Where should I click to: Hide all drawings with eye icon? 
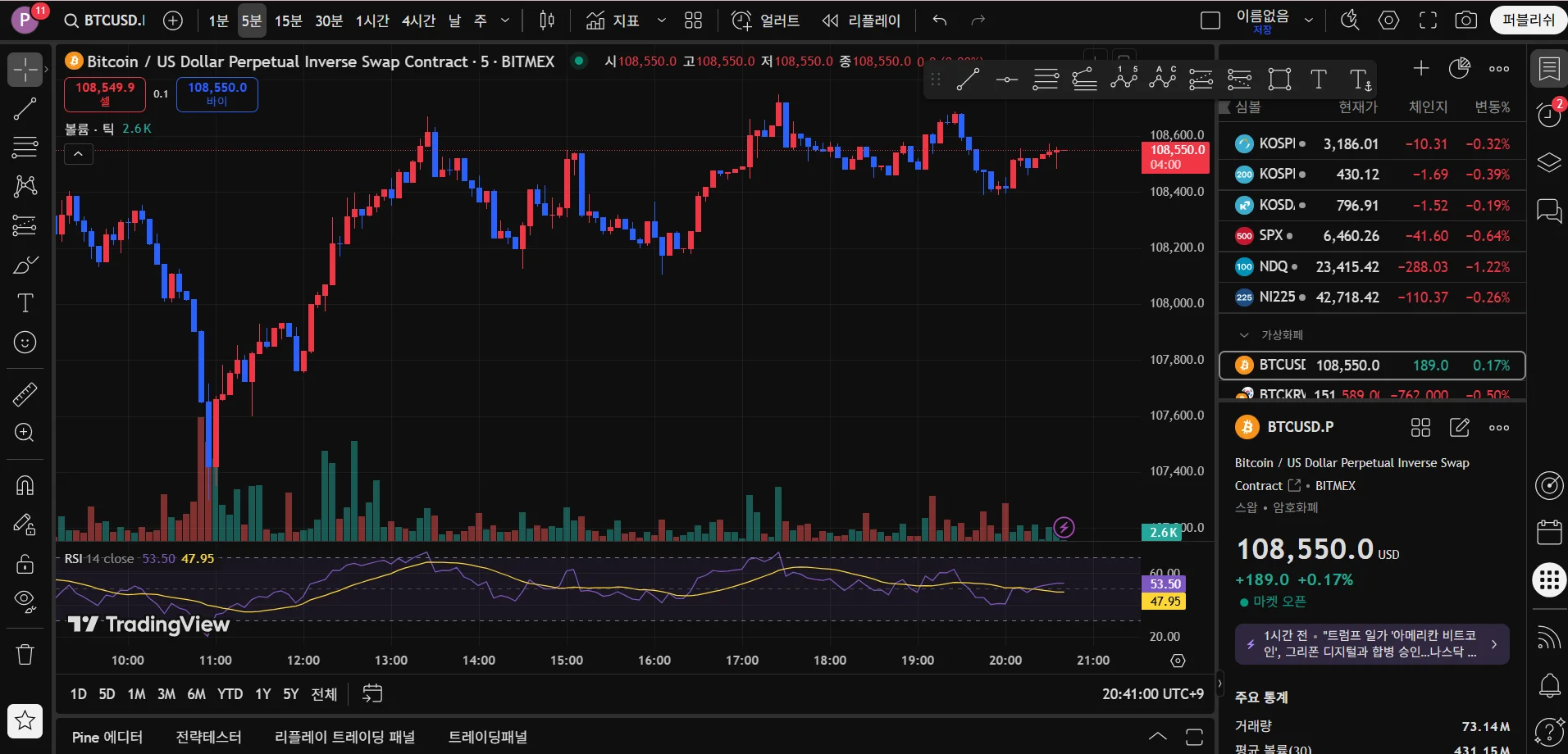click(25, 602)
